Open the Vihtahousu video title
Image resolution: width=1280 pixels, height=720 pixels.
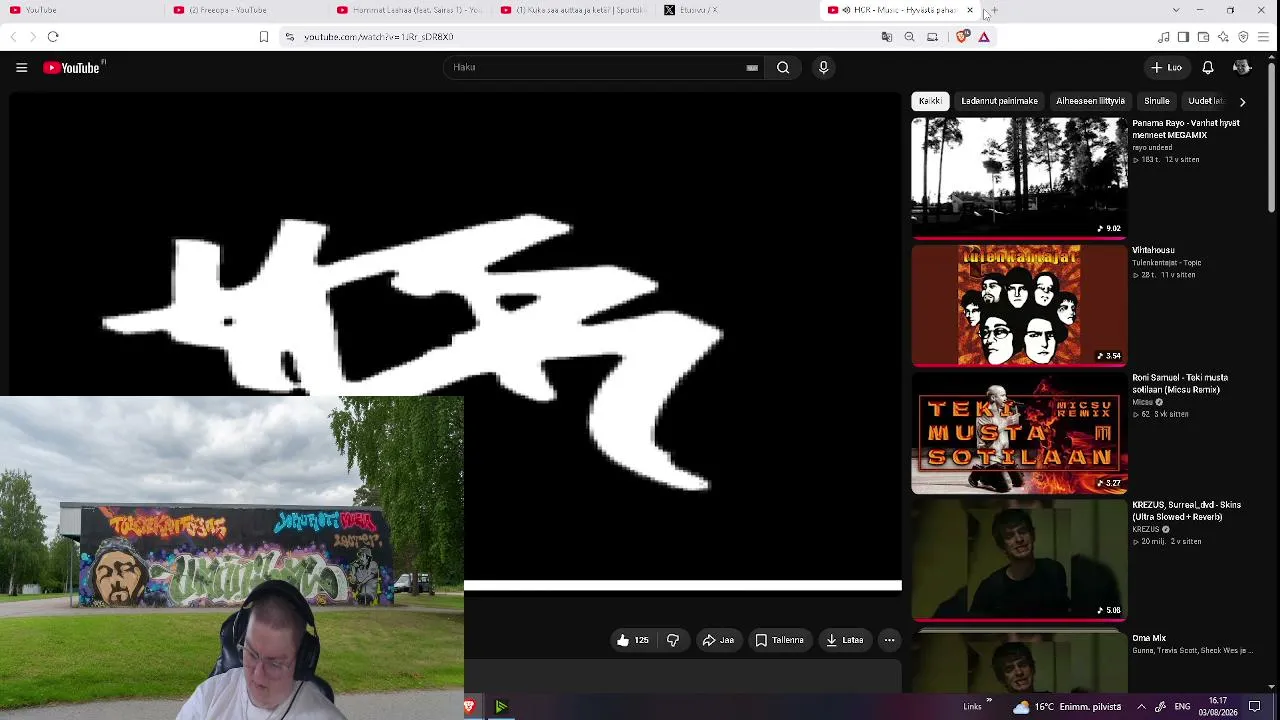pyautogui.click(x=1153, y=250)
